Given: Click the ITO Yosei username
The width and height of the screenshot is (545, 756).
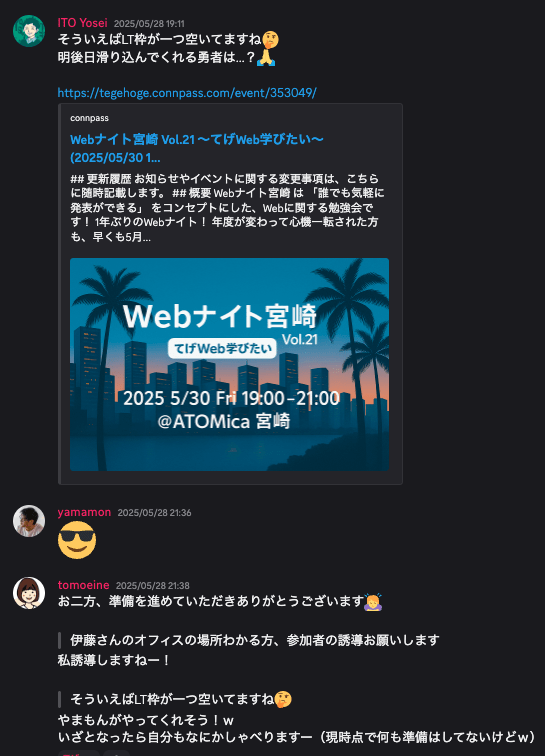Looking at the screenshot, I should (x=82, y=23).
